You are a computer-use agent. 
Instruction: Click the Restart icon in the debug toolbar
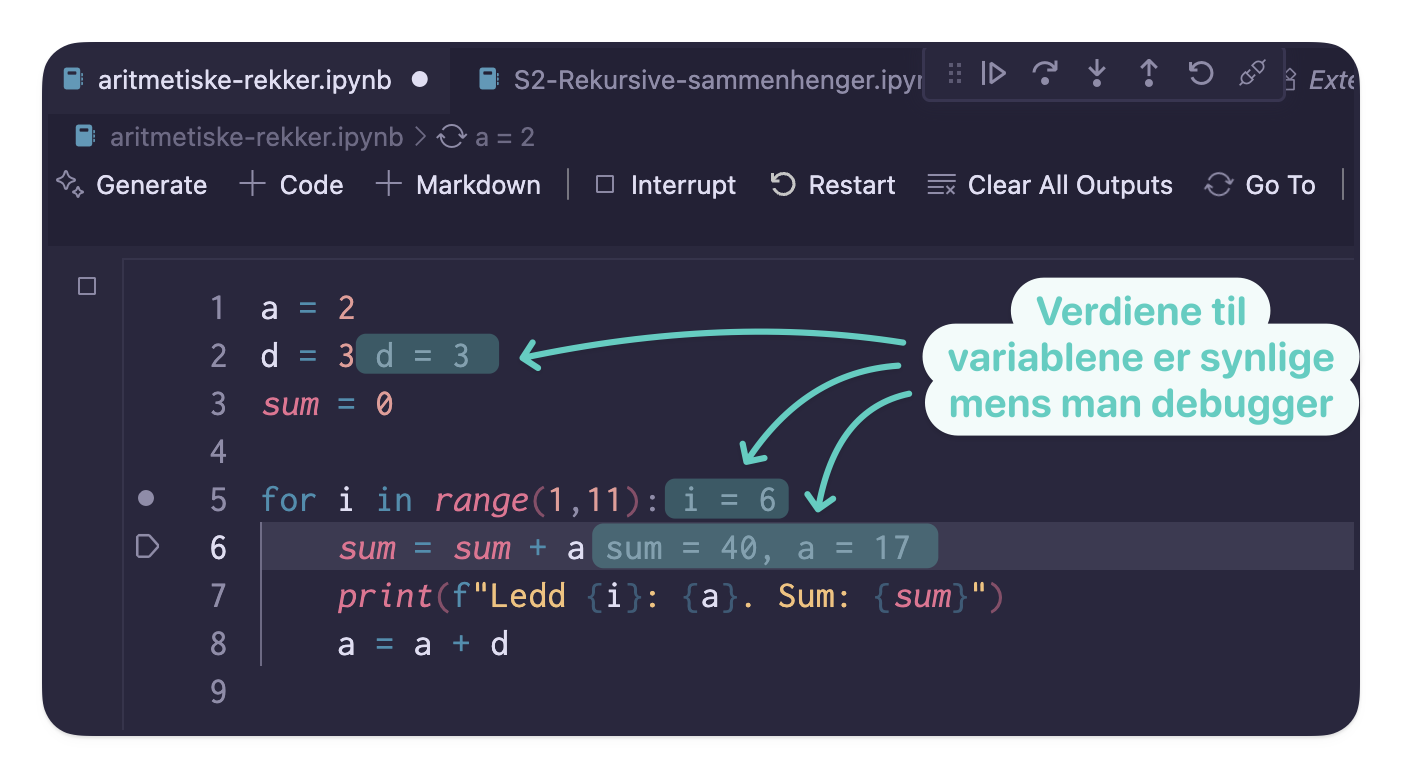pyautogui.click(x=1200, y=73)
